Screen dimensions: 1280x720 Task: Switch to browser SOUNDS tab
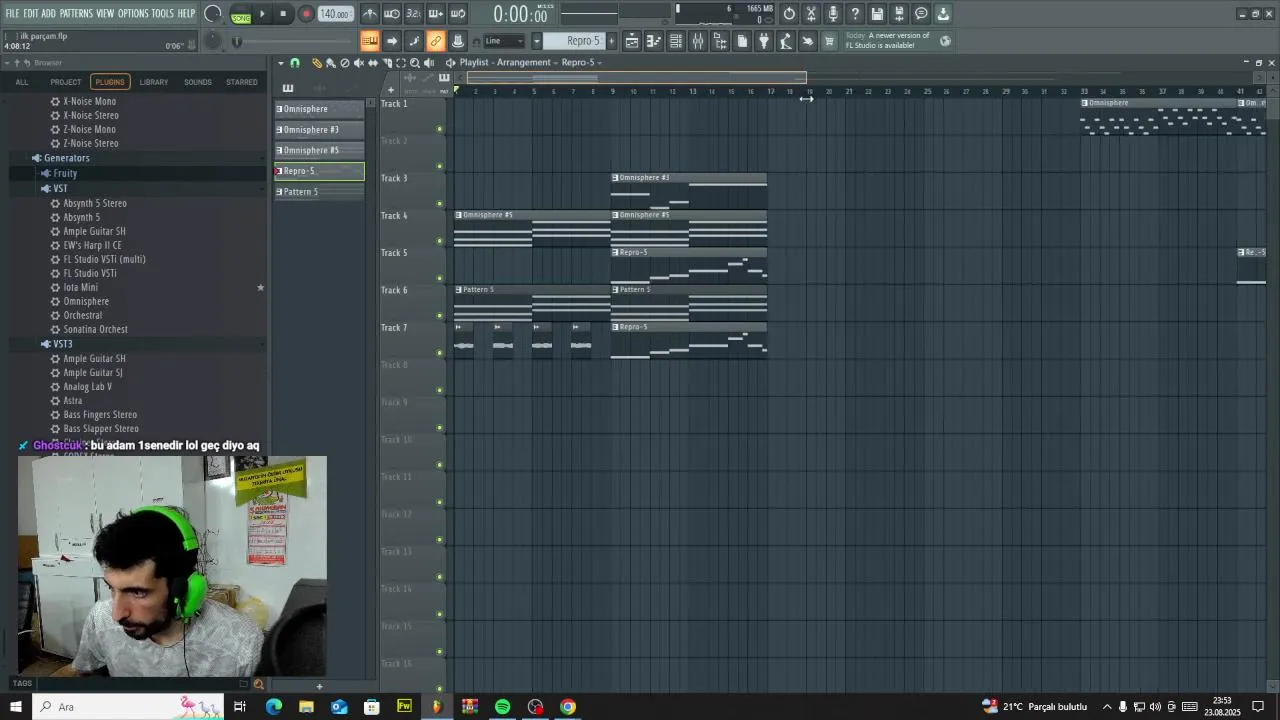tap(198, 82)
